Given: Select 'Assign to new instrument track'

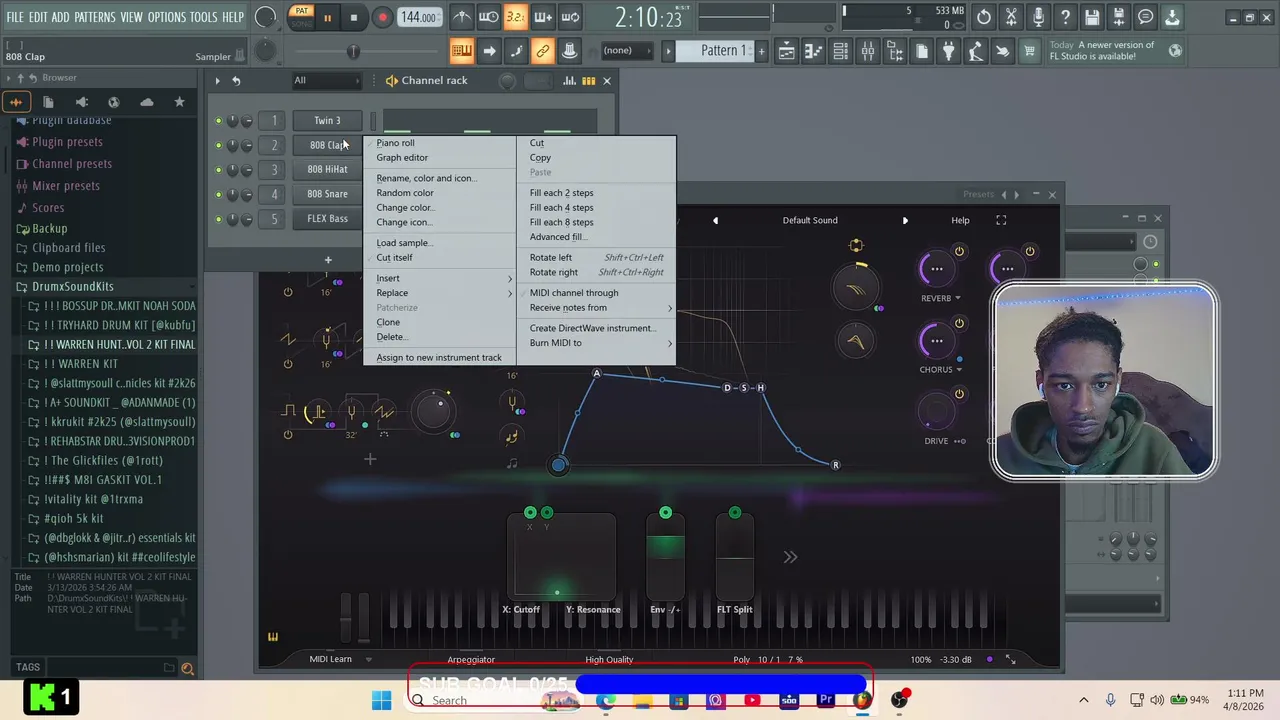Looking at the screenshot, I should coord(439,358).
